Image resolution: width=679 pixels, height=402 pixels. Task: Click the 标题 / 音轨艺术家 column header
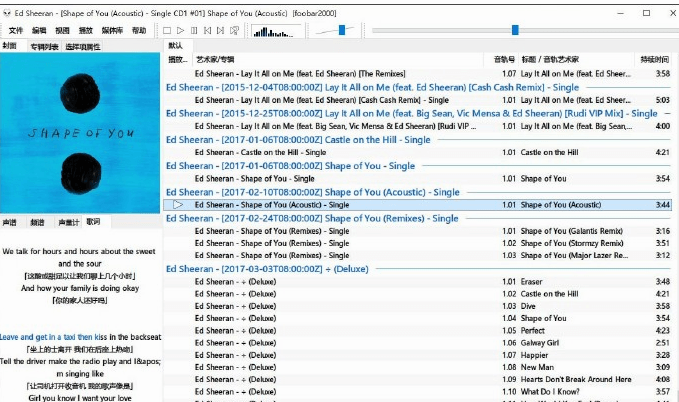click(576, 59)
